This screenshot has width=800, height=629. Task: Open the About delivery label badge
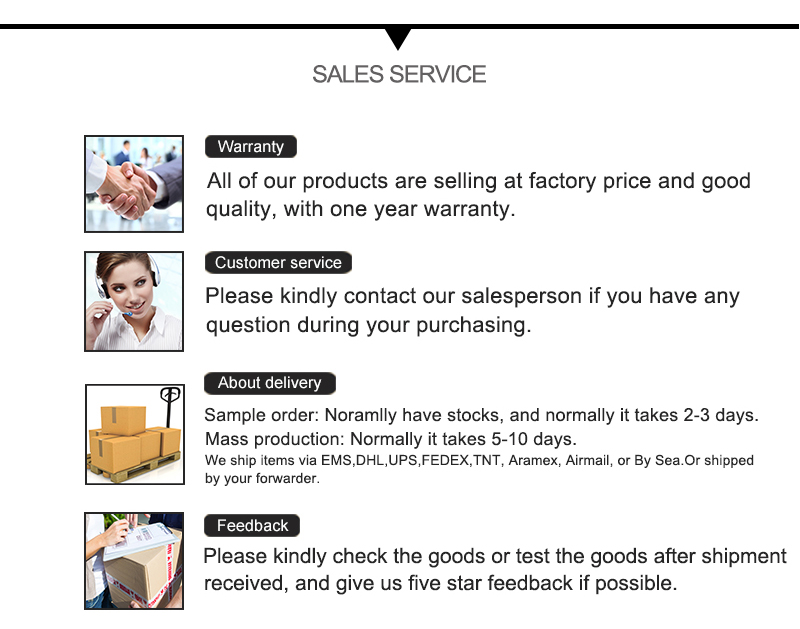(270, 383)
